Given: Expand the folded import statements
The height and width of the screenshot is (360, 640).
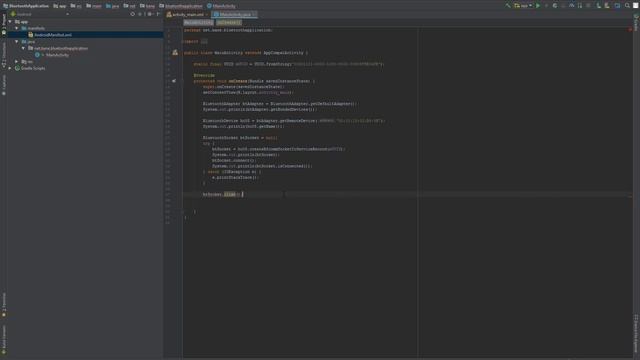Looking at the screenshot, I should 204,41.
